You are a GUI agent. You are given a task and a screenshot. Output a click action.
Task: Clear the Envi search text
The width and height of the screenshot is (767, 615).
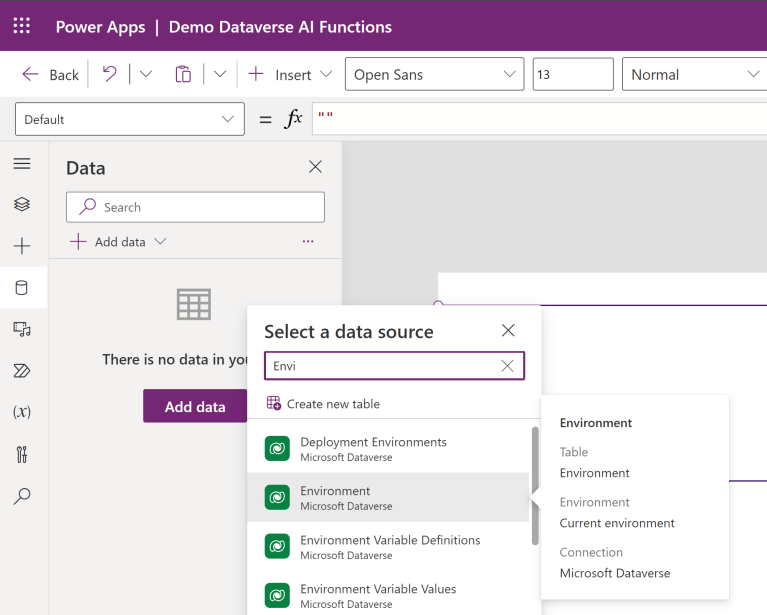point(507,366)
